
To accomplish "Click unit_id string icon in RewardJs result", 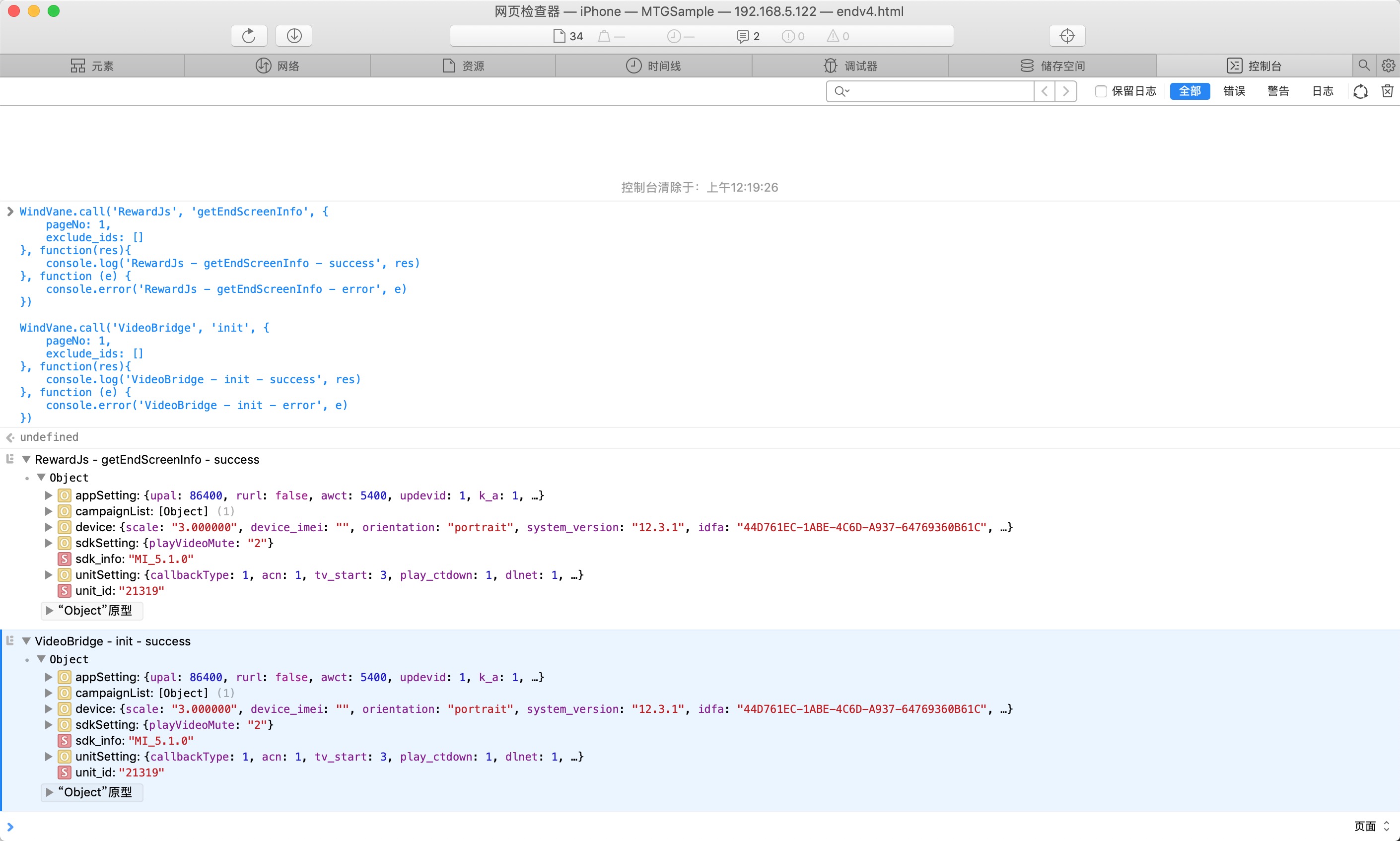I will tap(65, 590).
